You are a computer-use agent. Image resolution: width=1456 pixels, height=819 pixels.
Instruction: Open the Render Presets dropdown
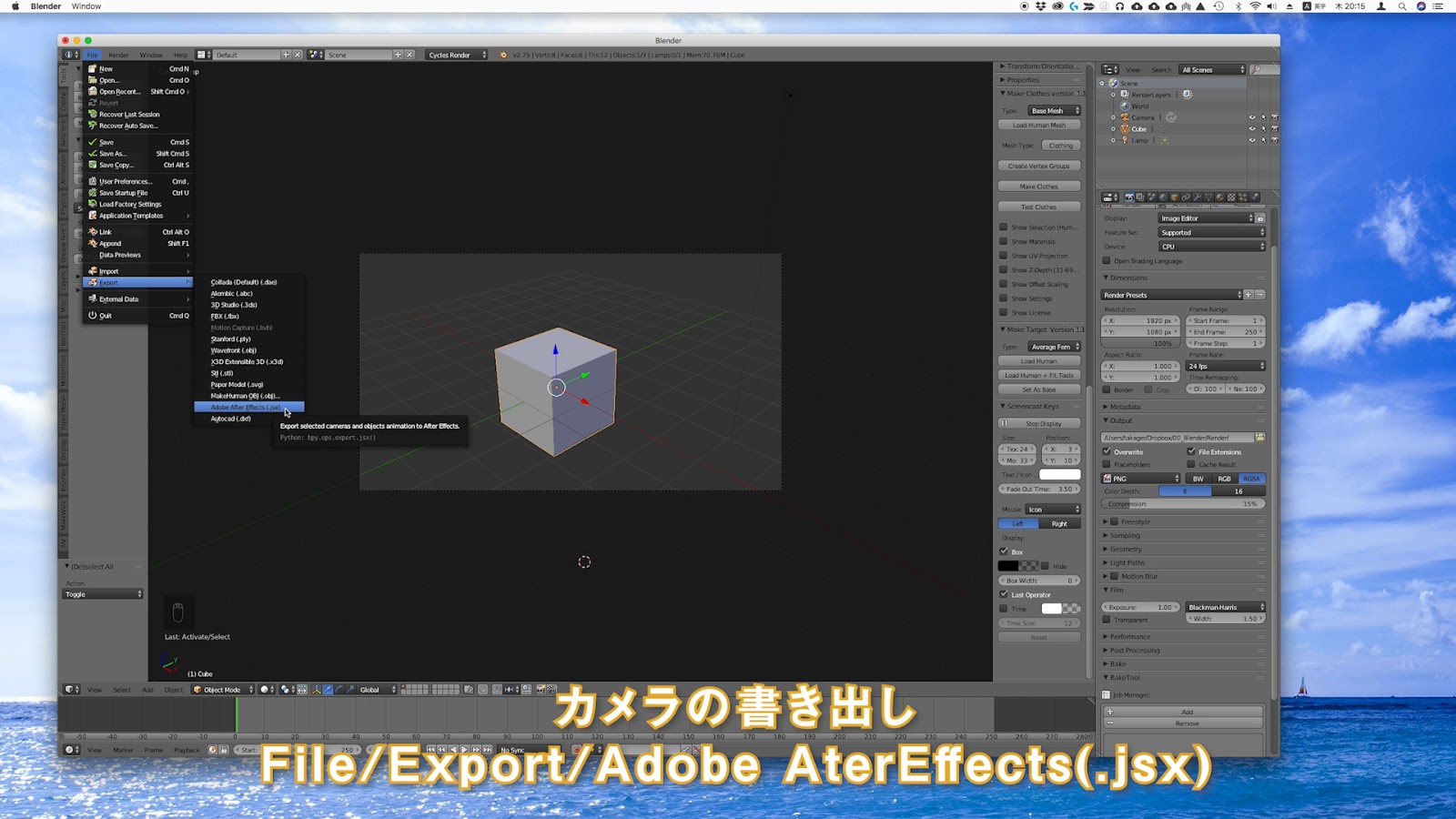point(1172,295)
